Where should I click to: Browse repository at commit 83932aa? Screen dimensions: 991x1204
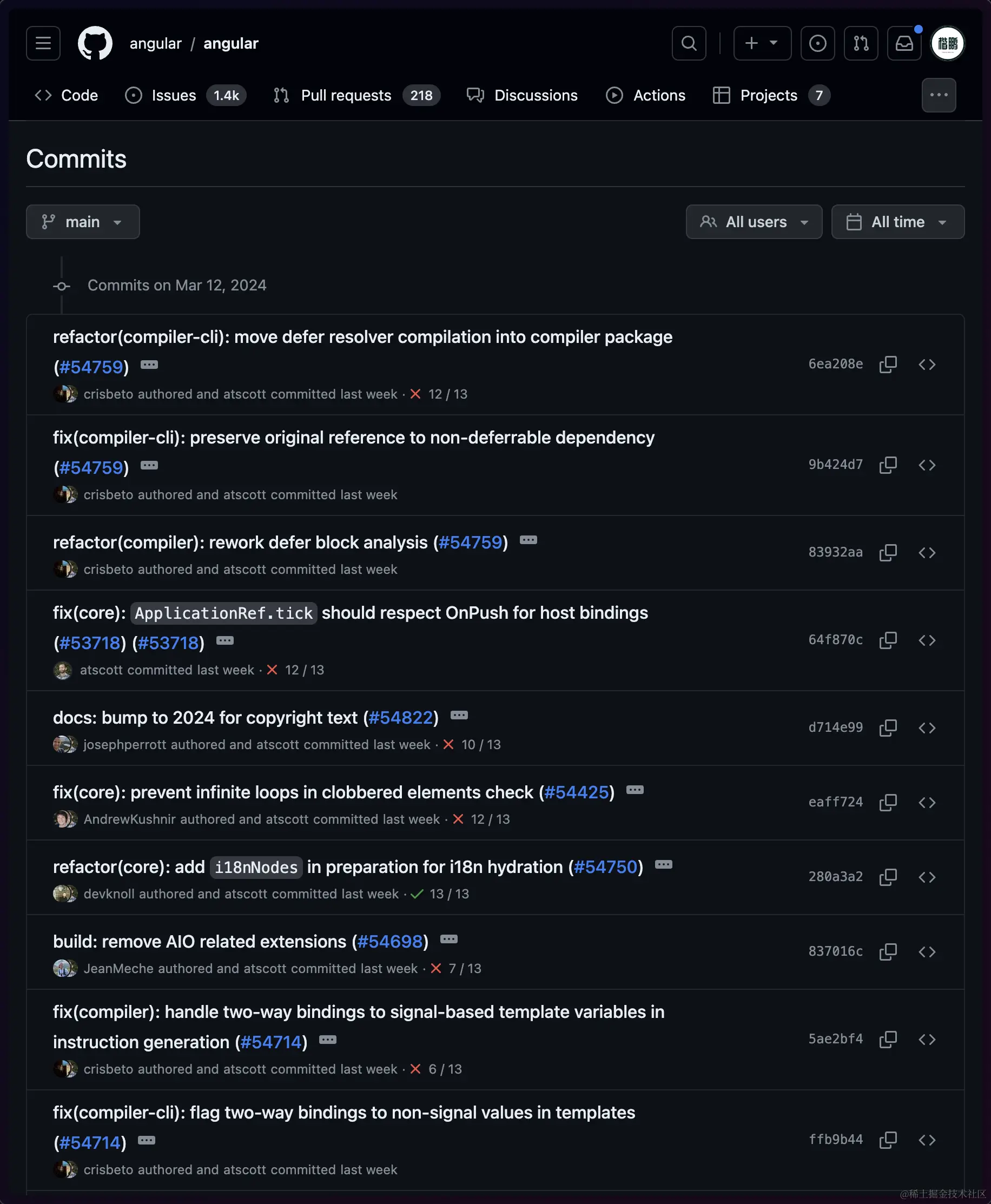(927, 553)
